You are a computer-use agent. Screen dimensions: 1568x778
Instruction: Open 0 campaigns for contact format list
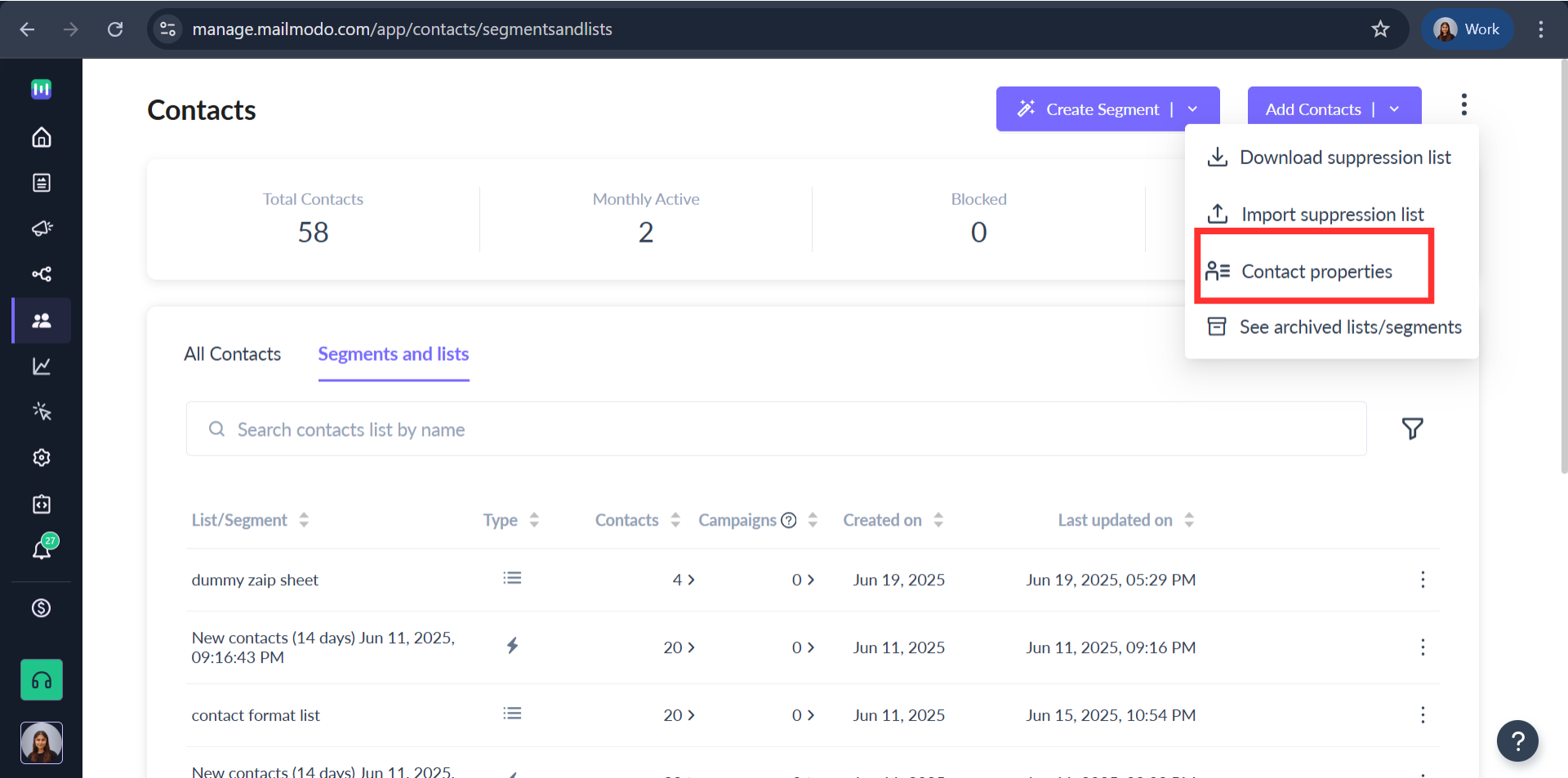point(804,715)
